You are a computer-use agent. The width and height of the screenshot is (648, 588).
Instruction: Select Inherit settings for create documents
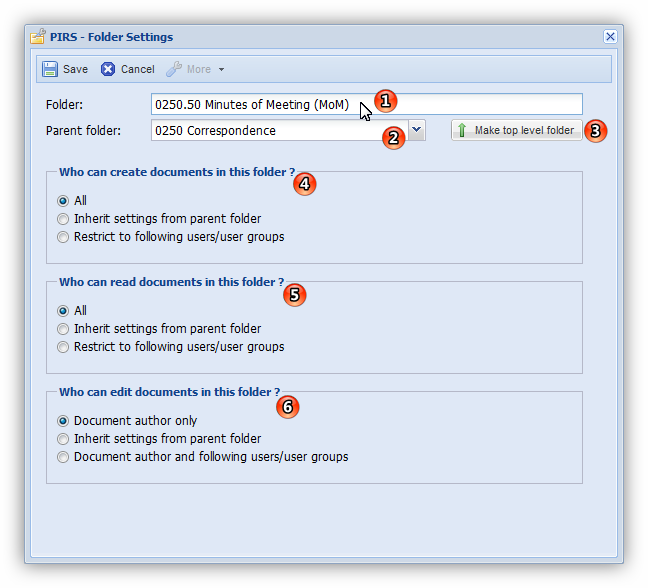coord(63,219)
